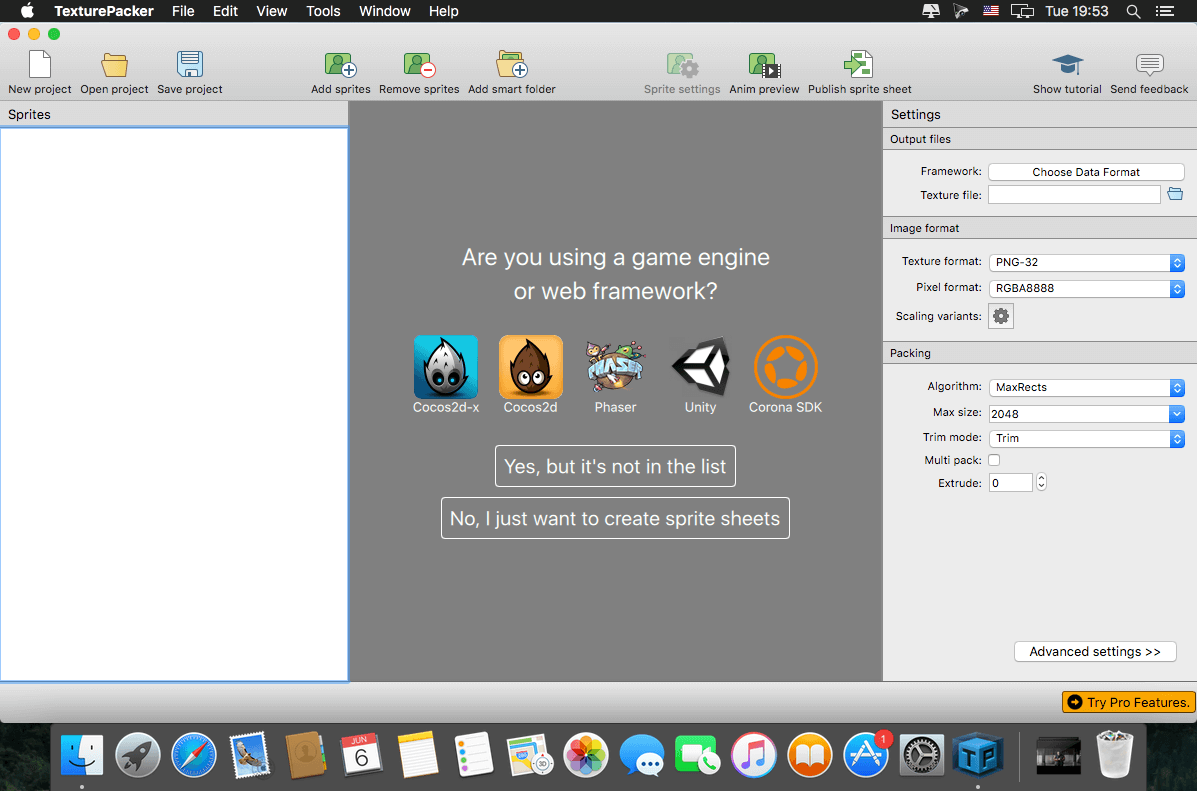This screenshot has height=791, width=1197.
Task: Open the Edit menu
Action: pyautogui.click(x=225, y=11)
